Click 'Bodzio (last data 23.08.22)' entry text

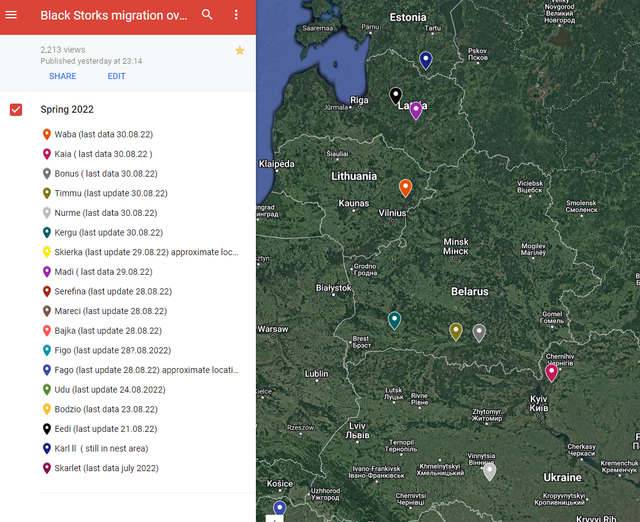click(x=106, y=409)
